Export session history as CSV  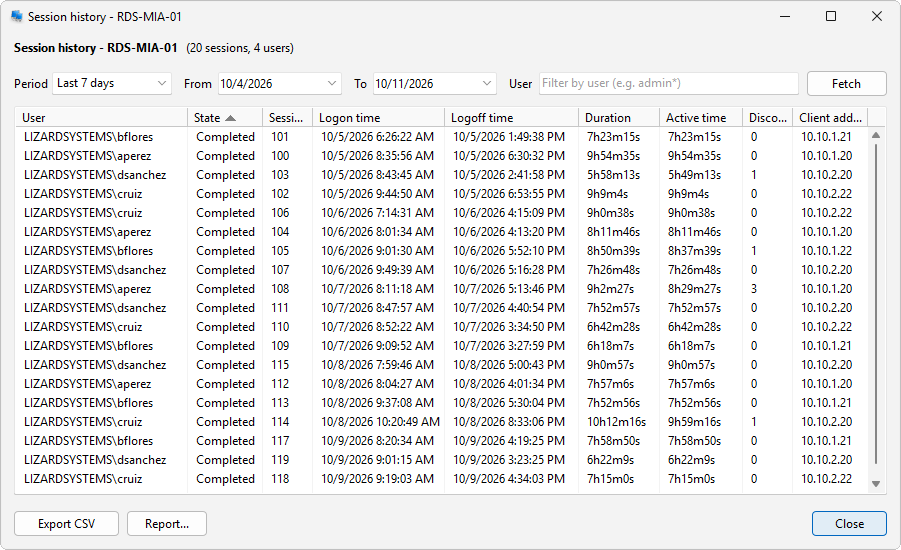(67, 524)
